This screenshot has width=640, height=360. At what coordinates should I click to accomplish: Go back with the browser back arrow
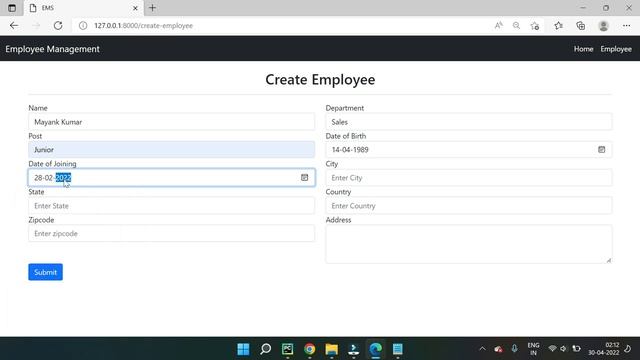[14, 25]
